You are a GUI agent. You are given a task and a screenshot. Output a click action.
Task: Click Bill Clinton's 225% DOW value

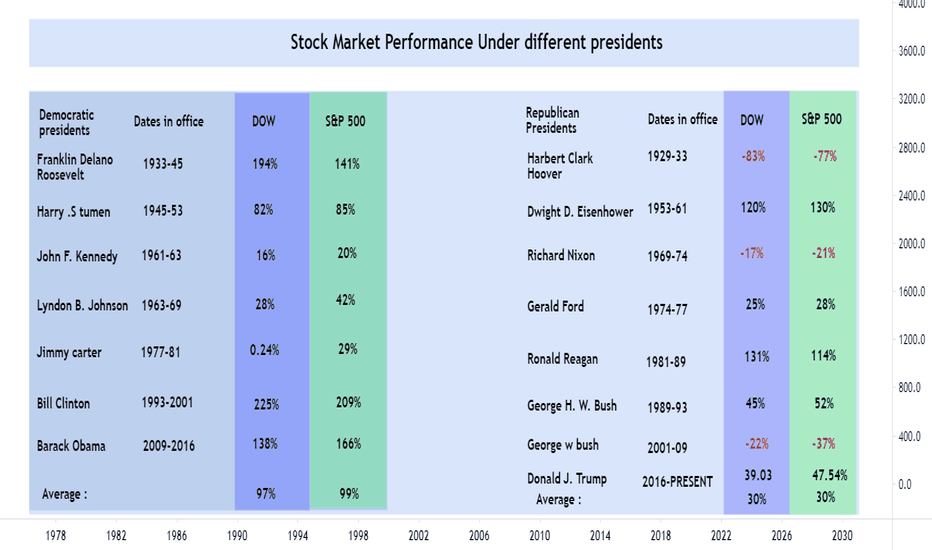point(266,404)
